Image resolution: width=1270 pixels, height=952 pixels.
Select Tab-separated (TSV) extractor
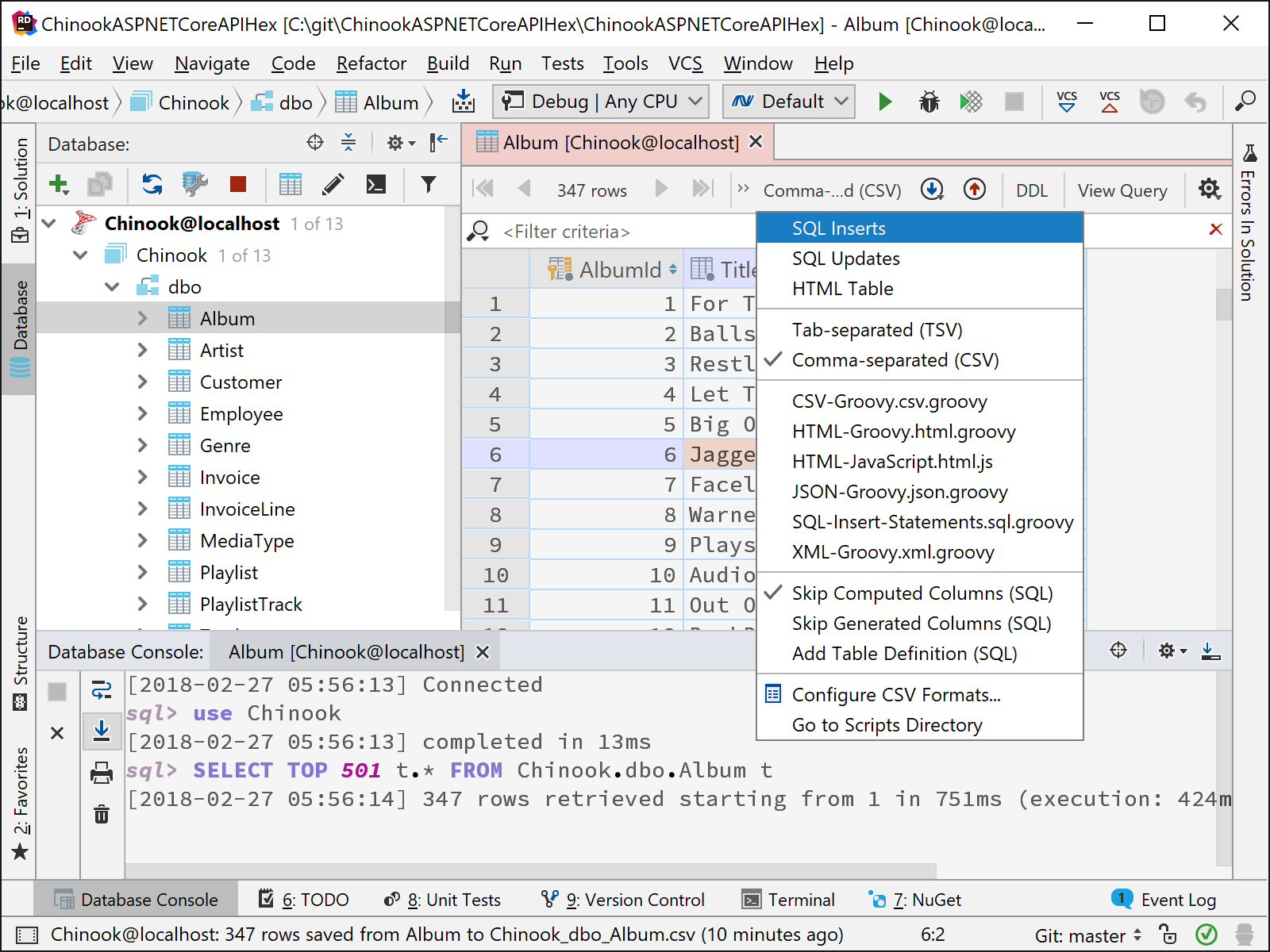coord(921,330)
